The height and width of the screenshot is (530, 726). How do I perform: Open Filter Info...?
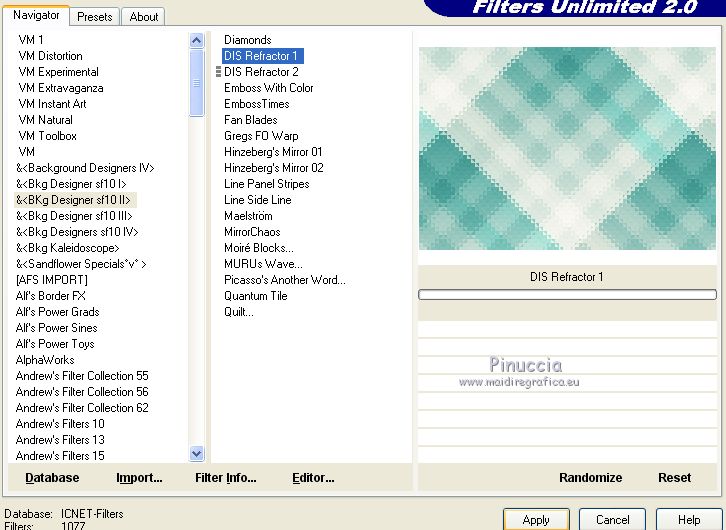[x=225, y=477]
